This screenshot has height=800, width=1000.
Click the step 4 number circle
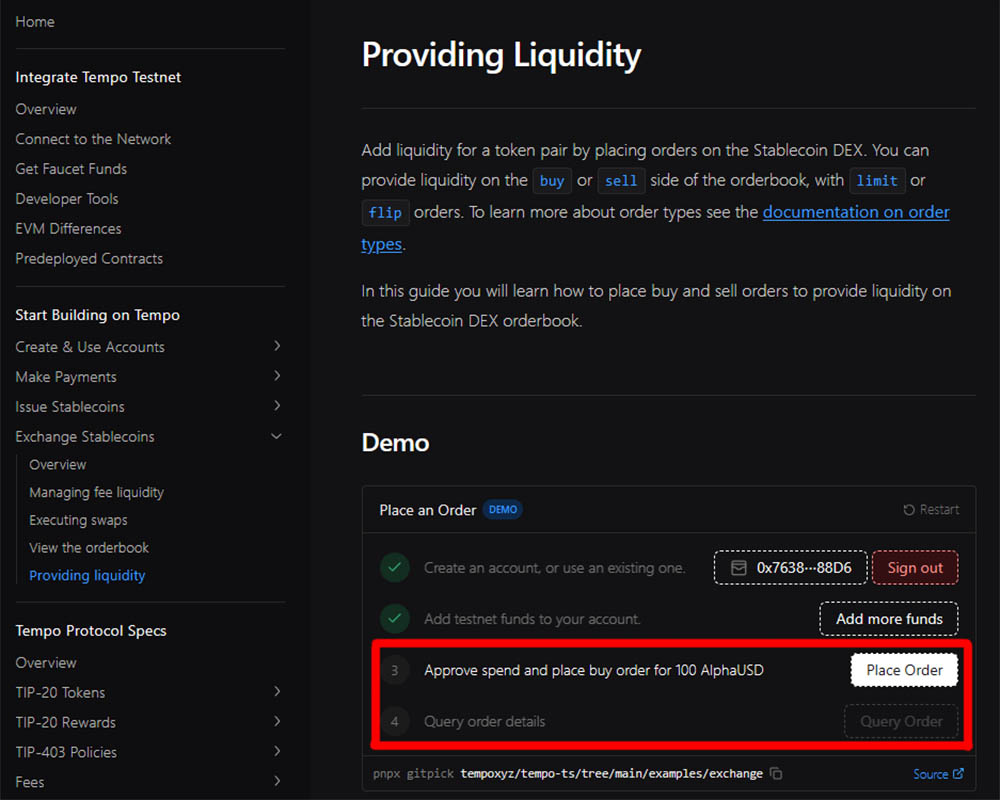(395, 722)
